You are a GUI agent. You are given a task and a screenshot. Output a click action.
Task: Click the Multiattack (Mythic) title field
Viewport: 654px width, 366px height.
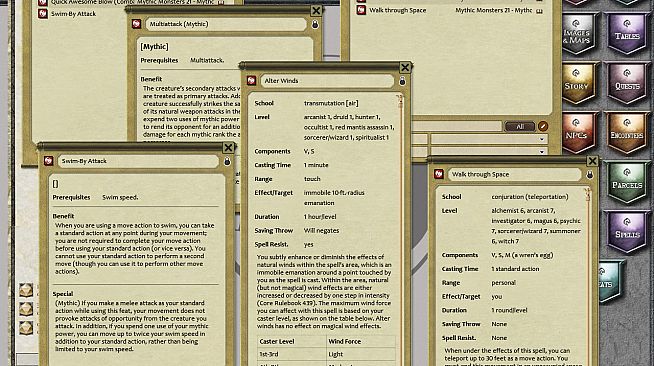pos(226,24)
